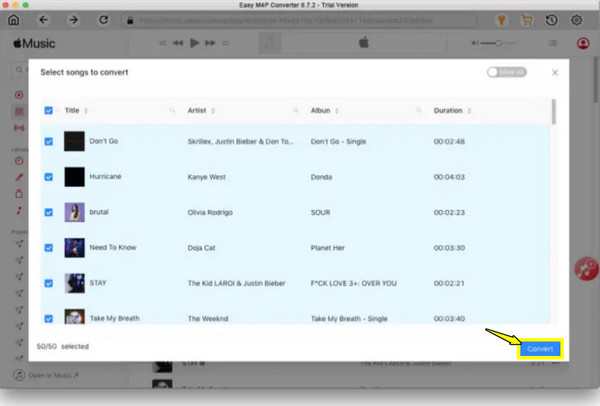The height and width of the screenshot is (406, 600).
Task: Select 'F*CK LOVE 3+: OVER YOU' album cell
Action: 354,284
